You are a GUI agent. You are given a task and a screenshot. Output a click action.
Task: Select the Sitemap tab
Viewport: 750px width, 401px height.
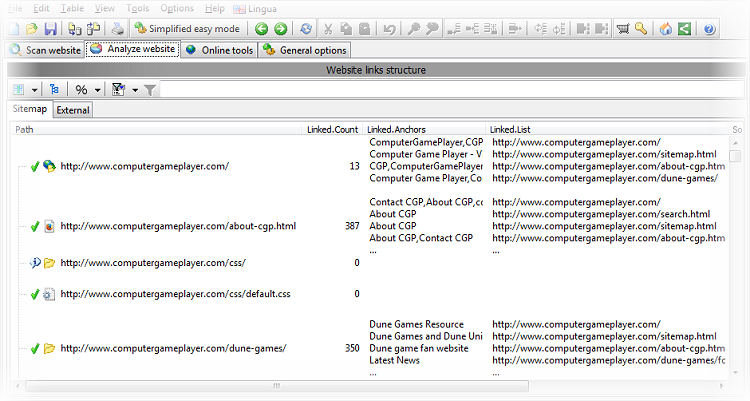coord(30,109)
